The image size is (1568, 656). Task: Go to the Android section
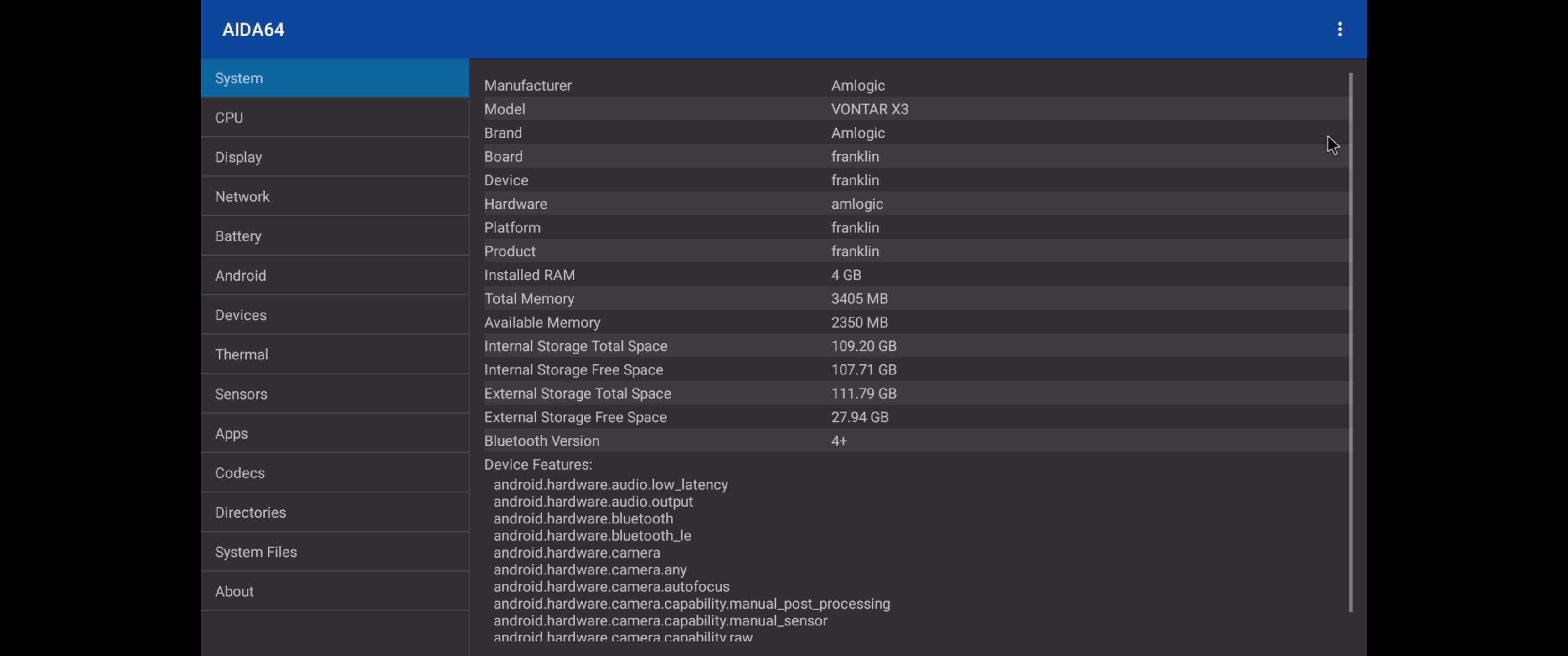pos(334,276)
